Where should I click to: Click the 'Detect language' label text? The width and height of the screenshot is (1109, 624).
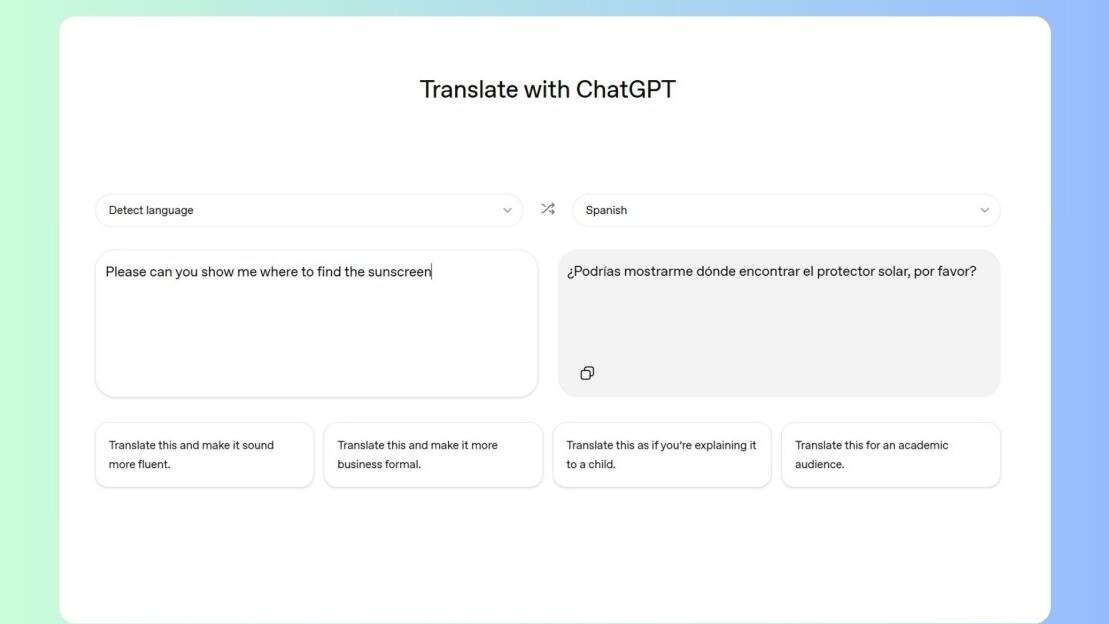pos(151,210)
